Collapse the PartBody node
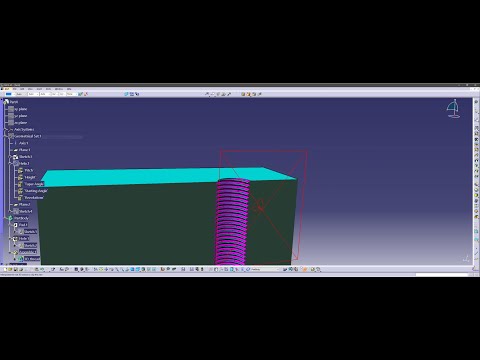The image size is (480, 360). click(6, 218)
